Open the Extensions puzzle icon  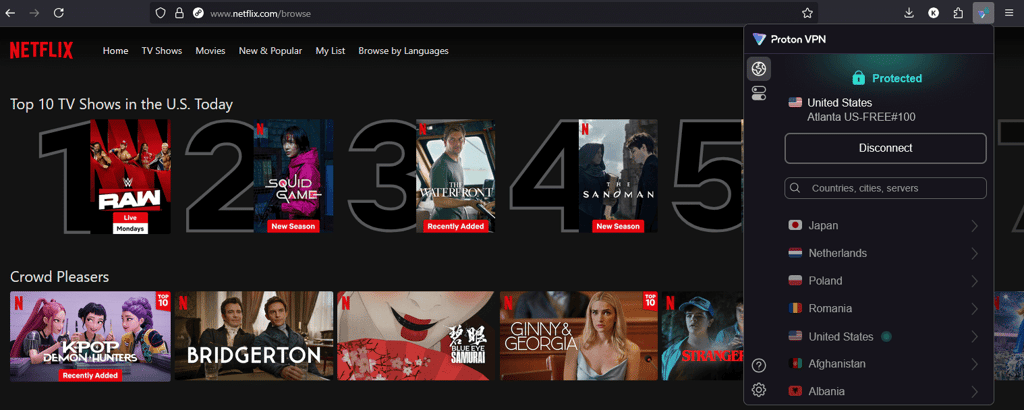coord(958,12)
